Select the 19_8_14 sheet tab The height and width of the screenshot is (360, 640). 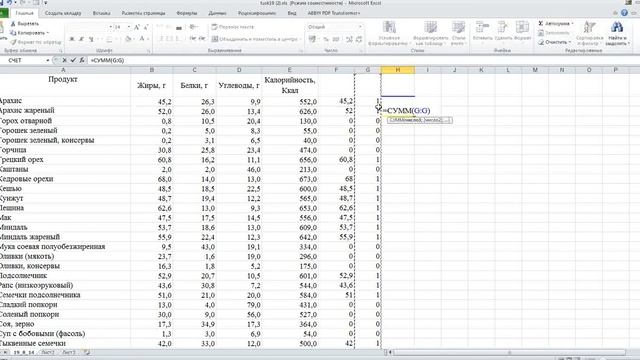click(24, 352)
